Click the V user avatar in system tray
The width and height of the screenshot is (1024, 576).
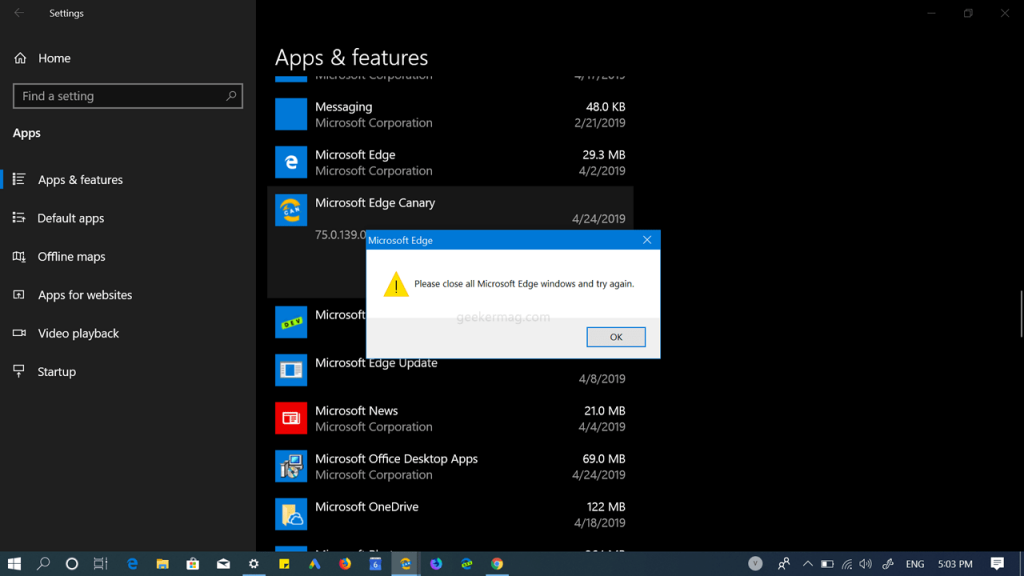point(755,564)
